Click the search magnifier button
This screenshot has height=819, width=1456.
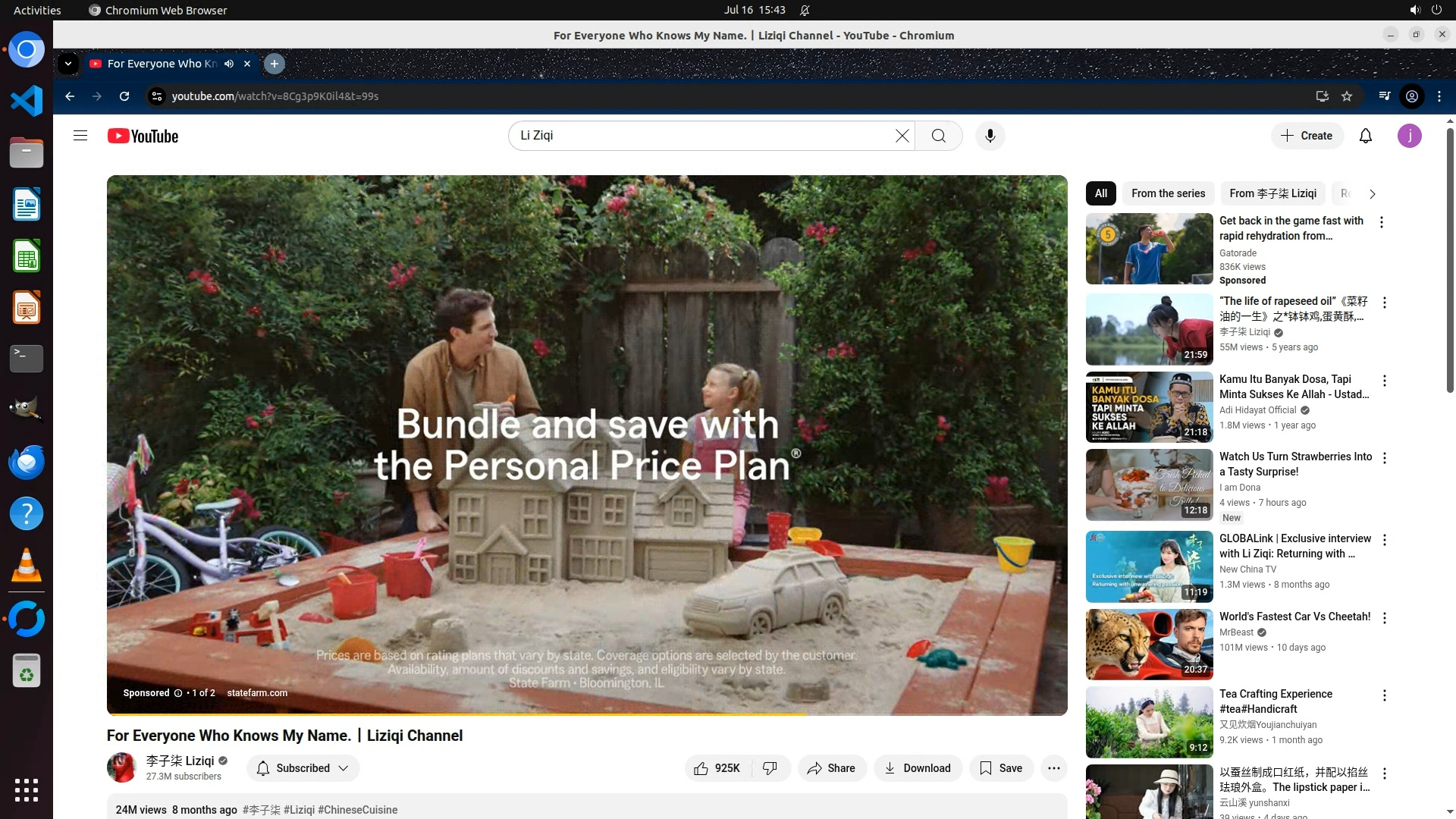pyautogui.click(x=938, y=136)
